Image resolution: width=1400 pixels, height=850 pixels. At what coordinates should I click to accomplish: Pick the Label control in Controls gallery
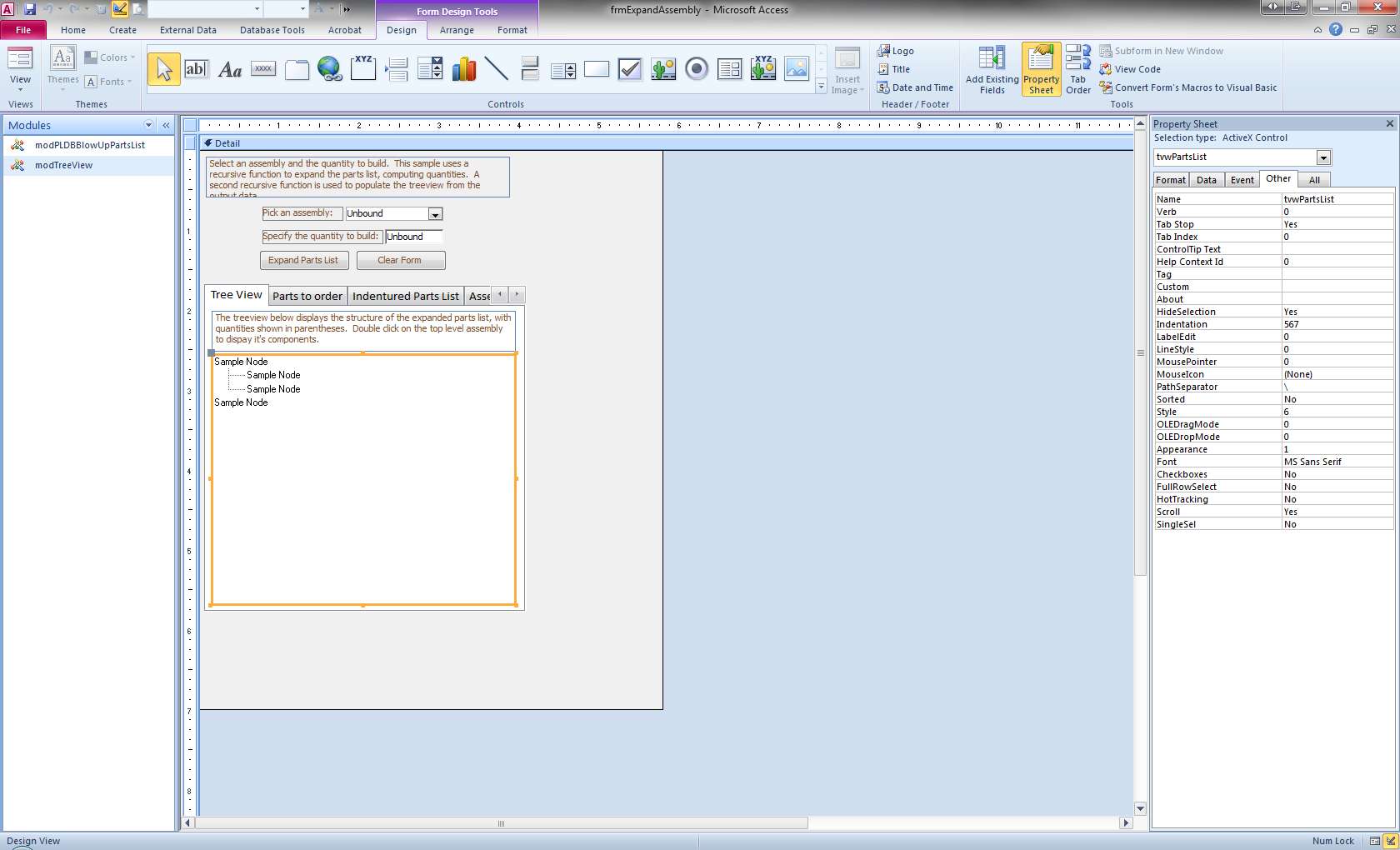click(229, 69)
